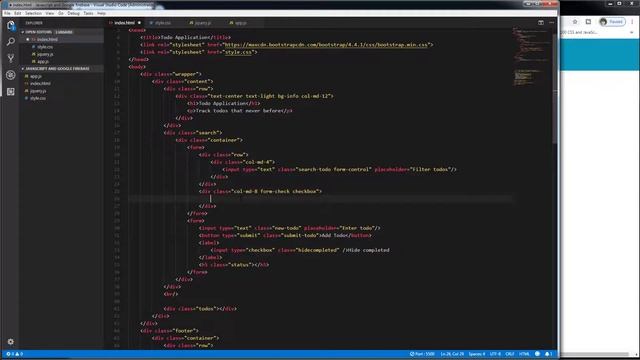Click the feedback smiley in status bar
This screenshot has width=640, height=360.
[x=537, y=354]
